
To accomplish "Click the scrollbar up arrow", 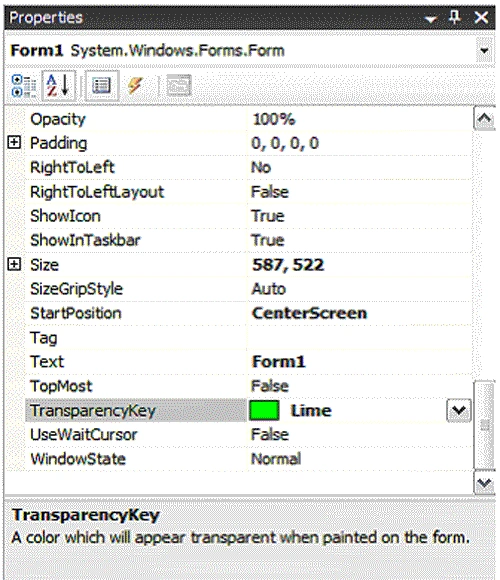I will coord(484,118).
